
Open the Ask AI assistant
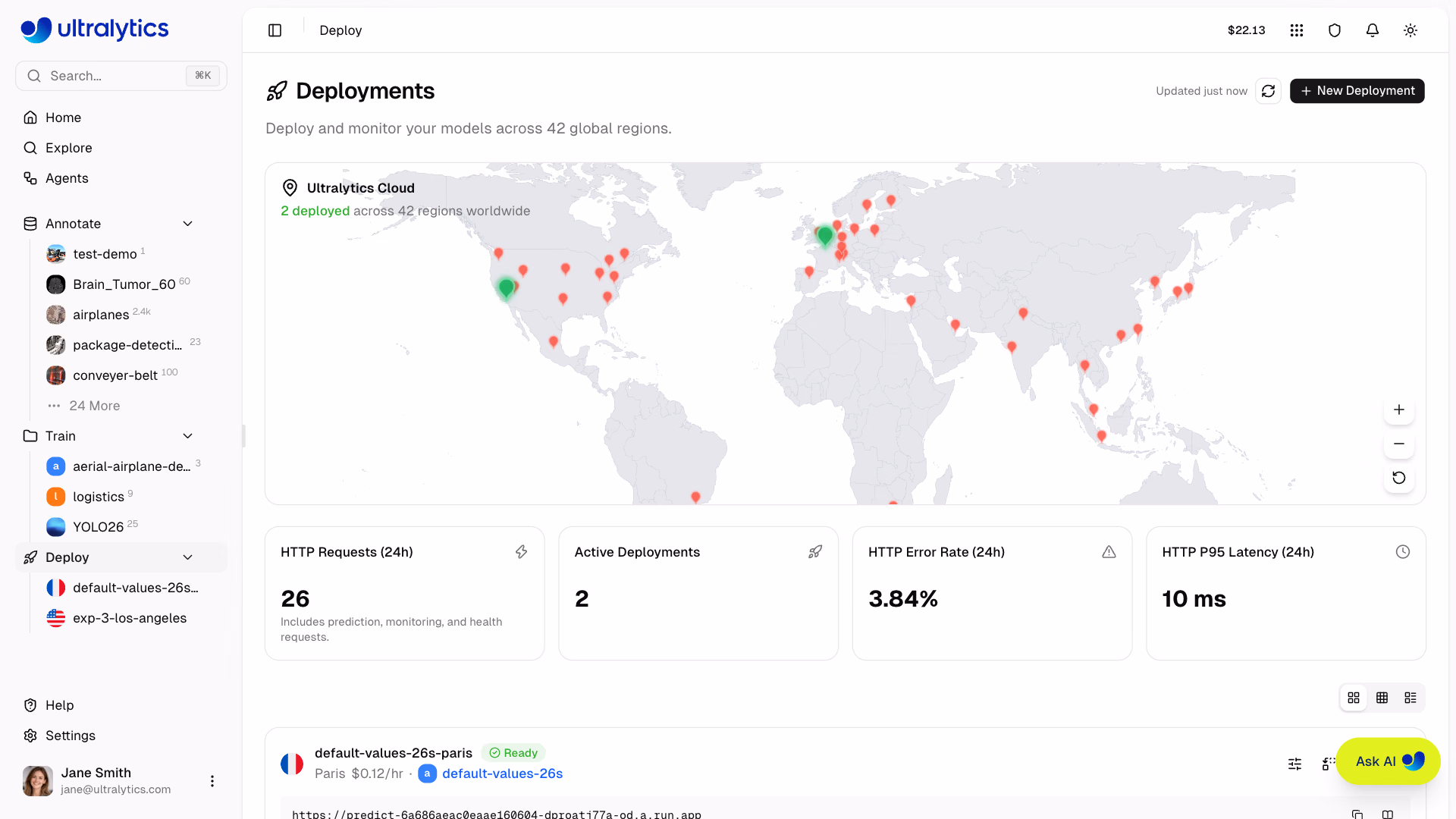coord(1389,761)
